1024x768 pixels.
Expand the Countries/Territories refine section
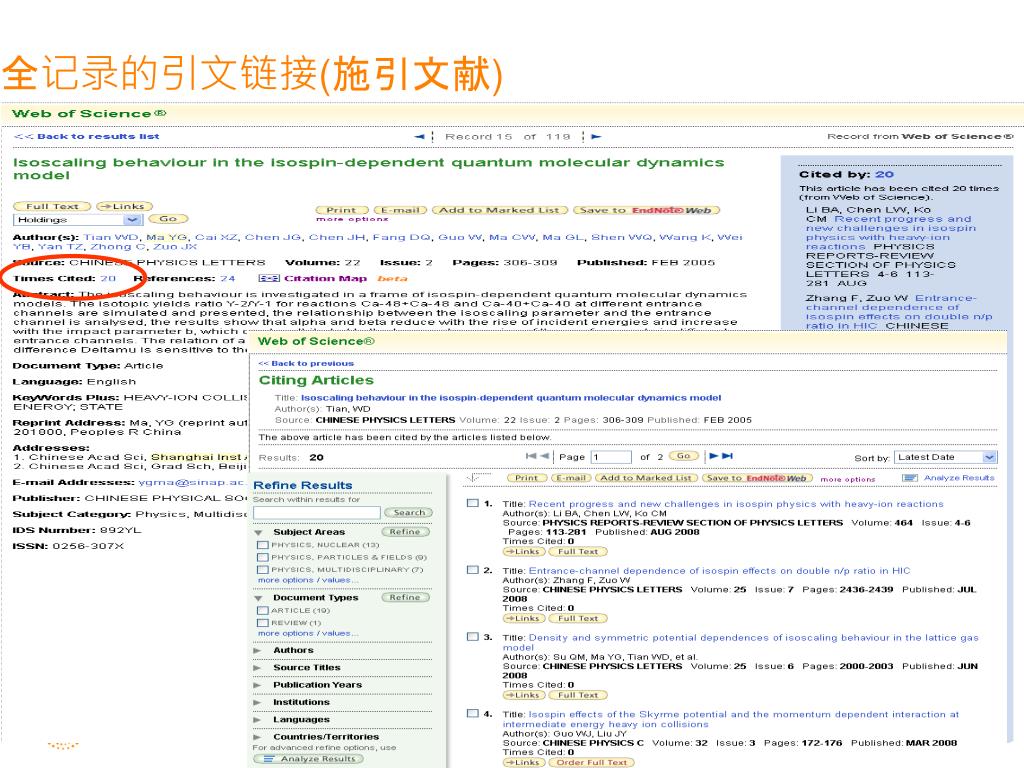258,737
